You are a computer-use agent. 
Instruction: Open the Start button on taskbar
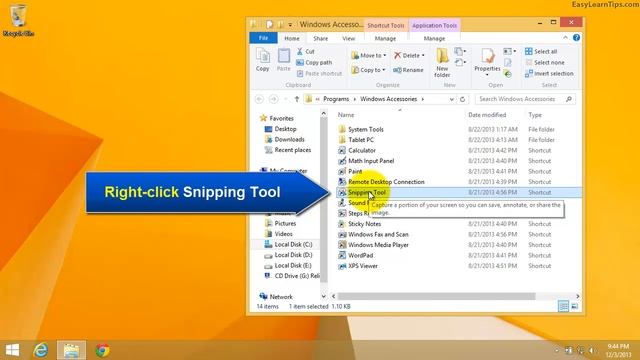[12, 350]
